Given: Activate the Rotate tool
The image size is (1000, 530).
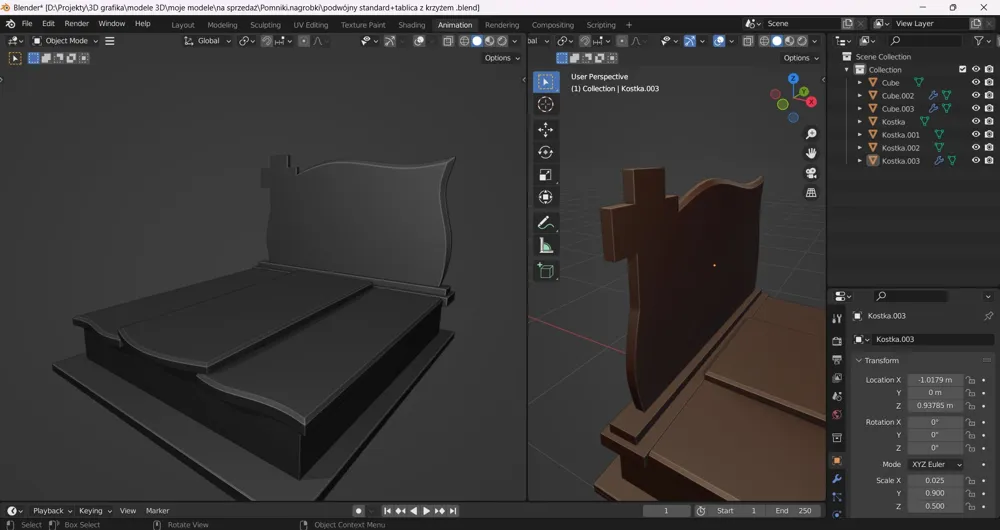Looking at the screenshot, I should point(545,152).
